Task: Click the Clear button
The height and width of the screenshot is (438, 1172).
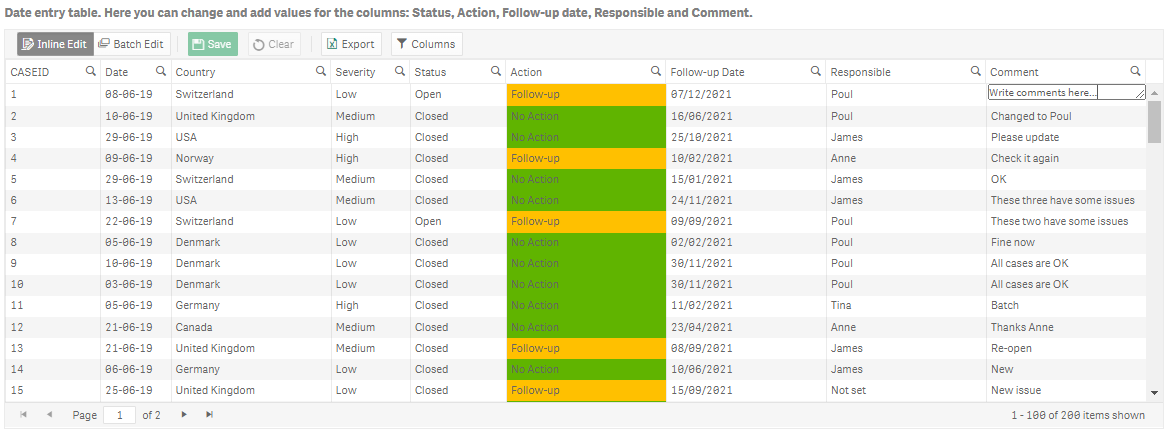Action: tap(273, 44)
